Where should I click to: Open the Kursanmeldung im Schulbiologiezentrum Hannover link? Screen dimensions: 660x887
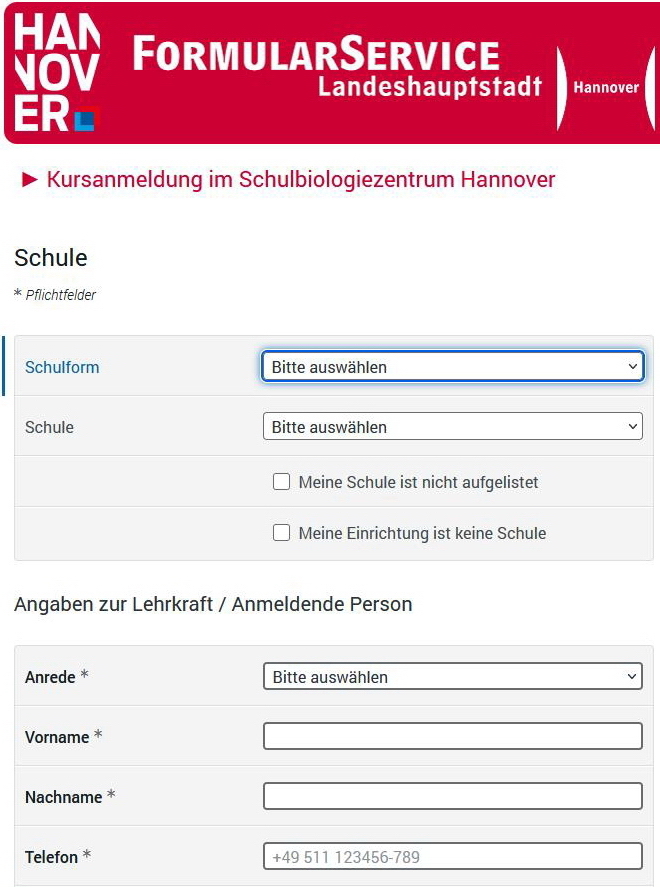301,180
